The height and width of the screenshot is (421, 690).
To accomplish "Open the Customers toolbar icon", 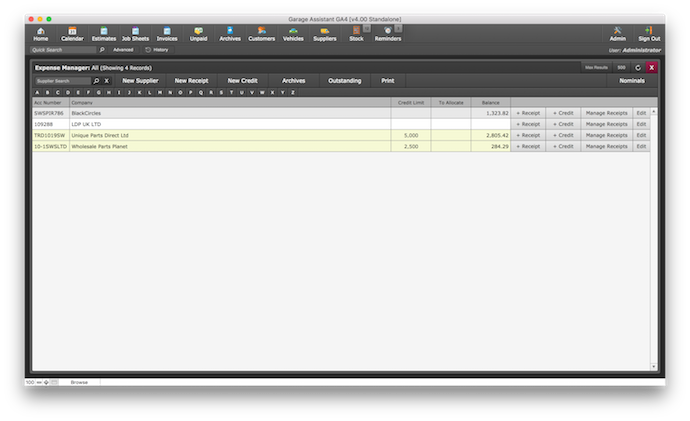I will click(x=261, y=33).
